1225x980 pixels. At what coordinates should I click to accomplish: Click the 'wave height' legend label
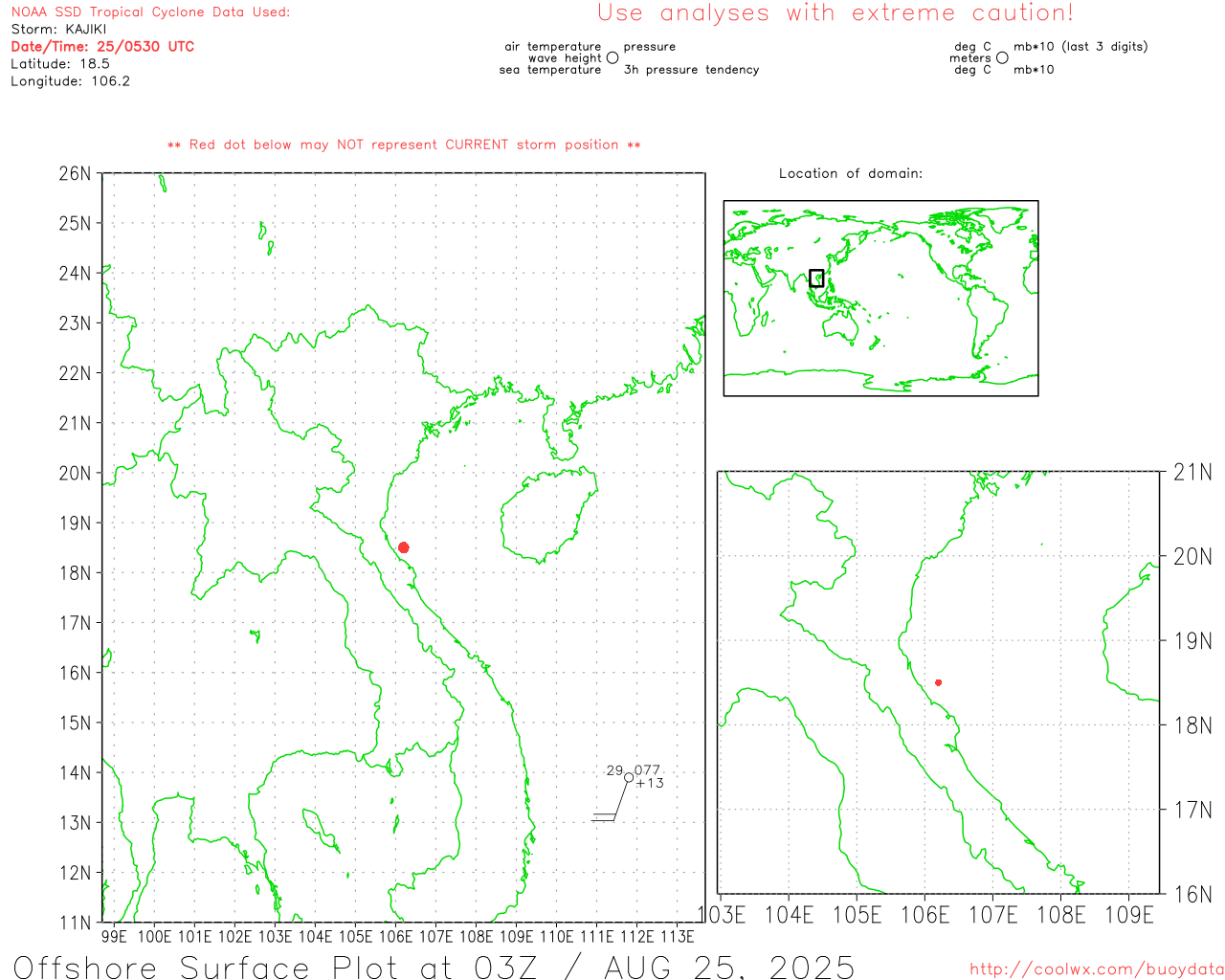(x=565, y=57)
